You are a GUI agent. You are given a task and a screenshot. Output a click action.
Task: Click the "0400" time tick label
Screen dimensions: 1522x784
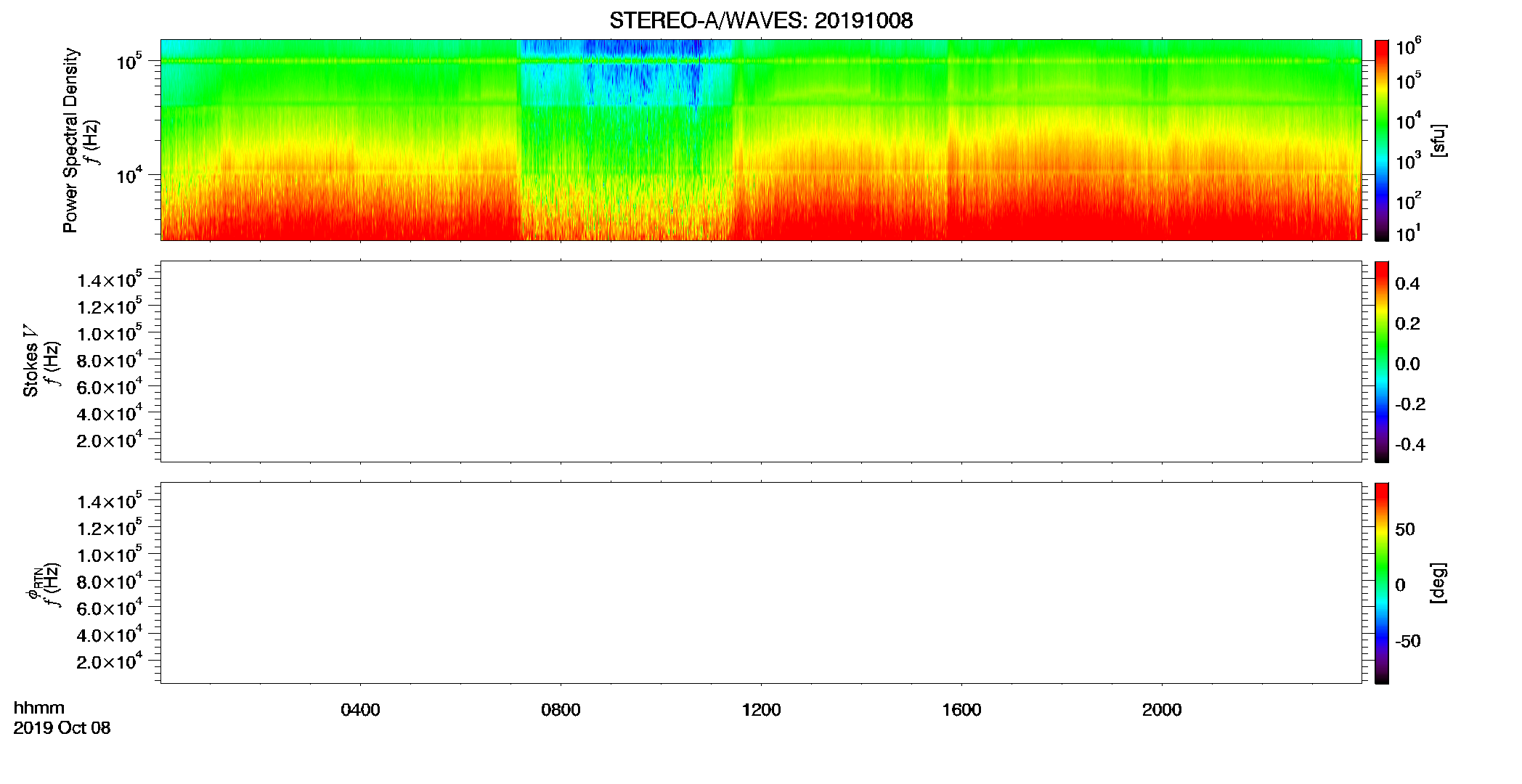click(x=360, y=710)
